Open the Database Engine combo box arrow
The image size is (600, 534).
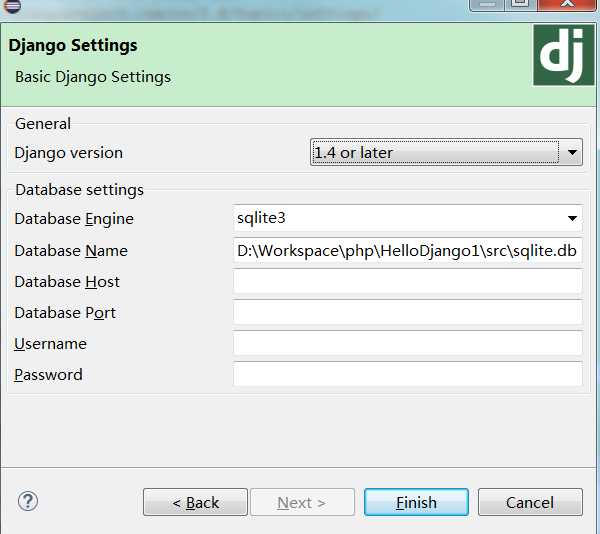[572, 218]
